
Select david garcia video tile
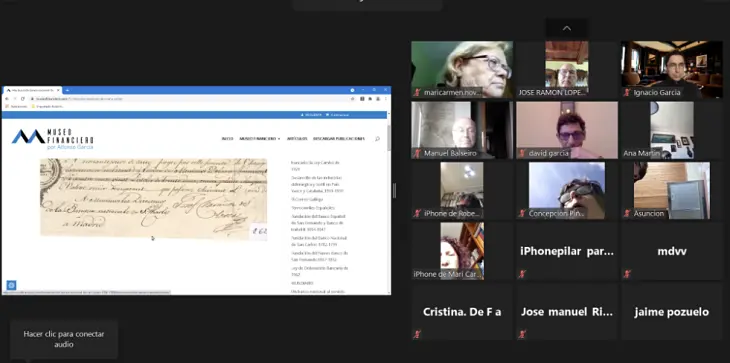click(x=567, y=130)
